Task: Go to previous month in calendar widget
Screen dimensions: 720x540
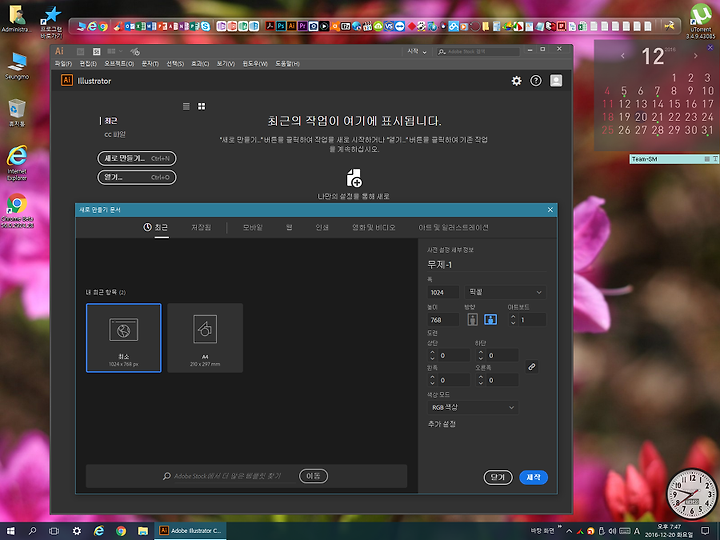Action: [623, 56]
